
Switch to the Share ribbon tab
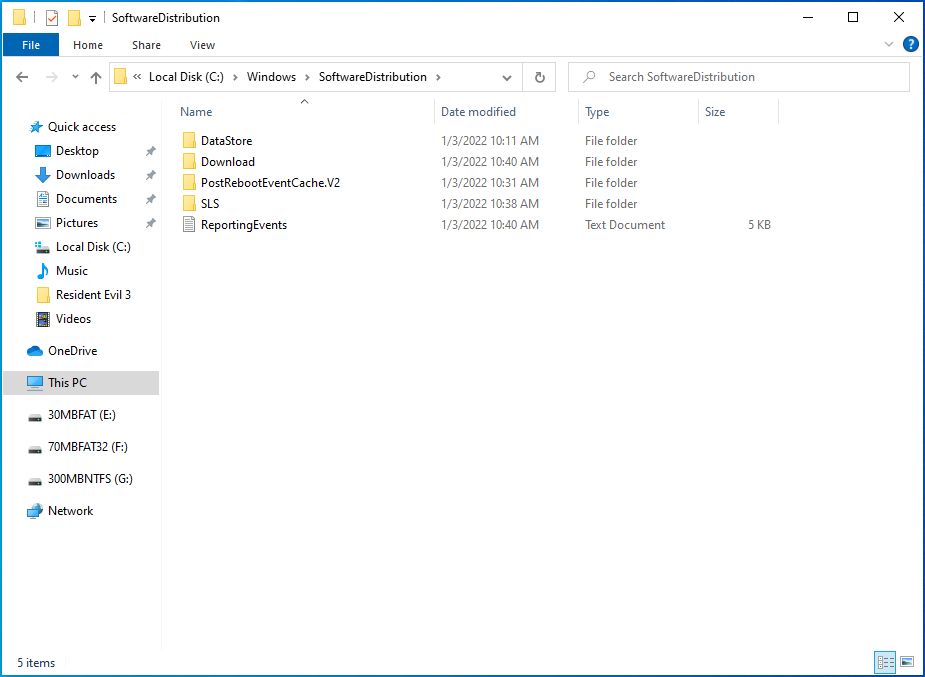click(x=146, y=45)
